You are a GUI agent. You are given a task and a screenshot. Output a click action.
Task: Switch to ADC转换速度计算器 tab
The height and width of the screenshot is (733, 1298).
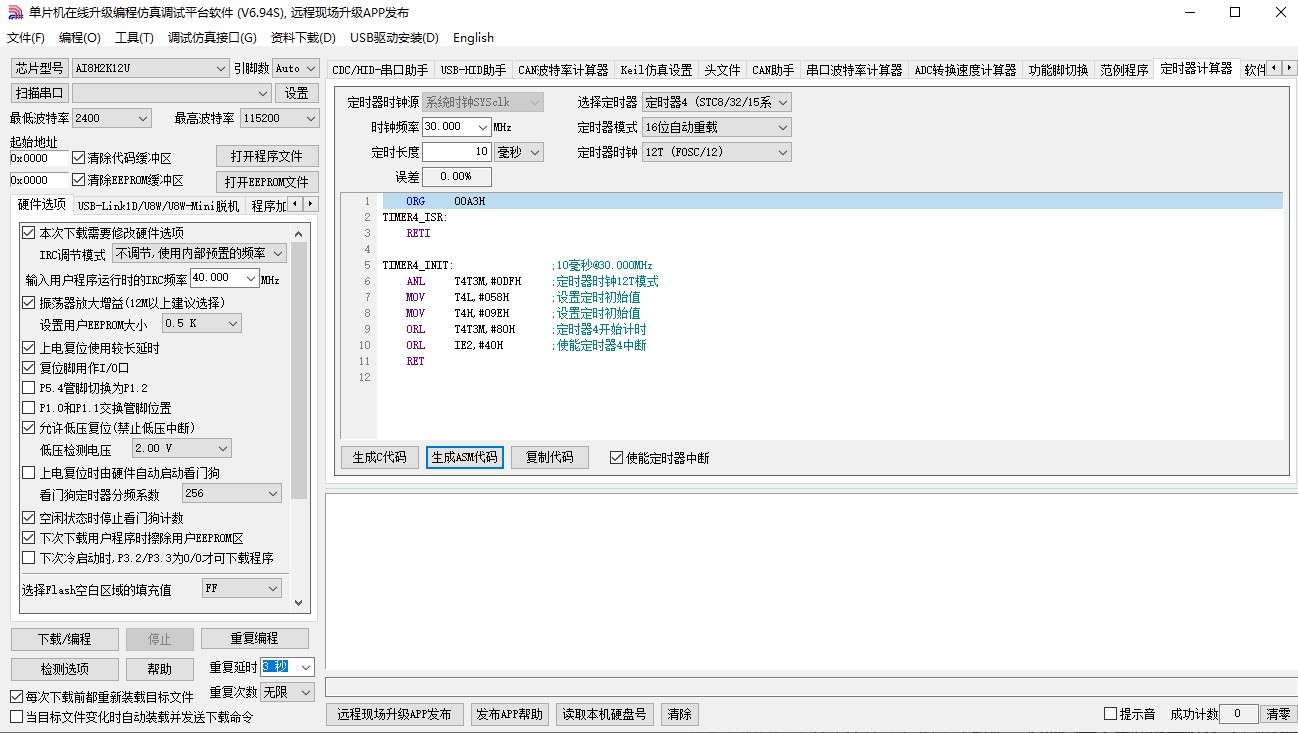(965, 70)
